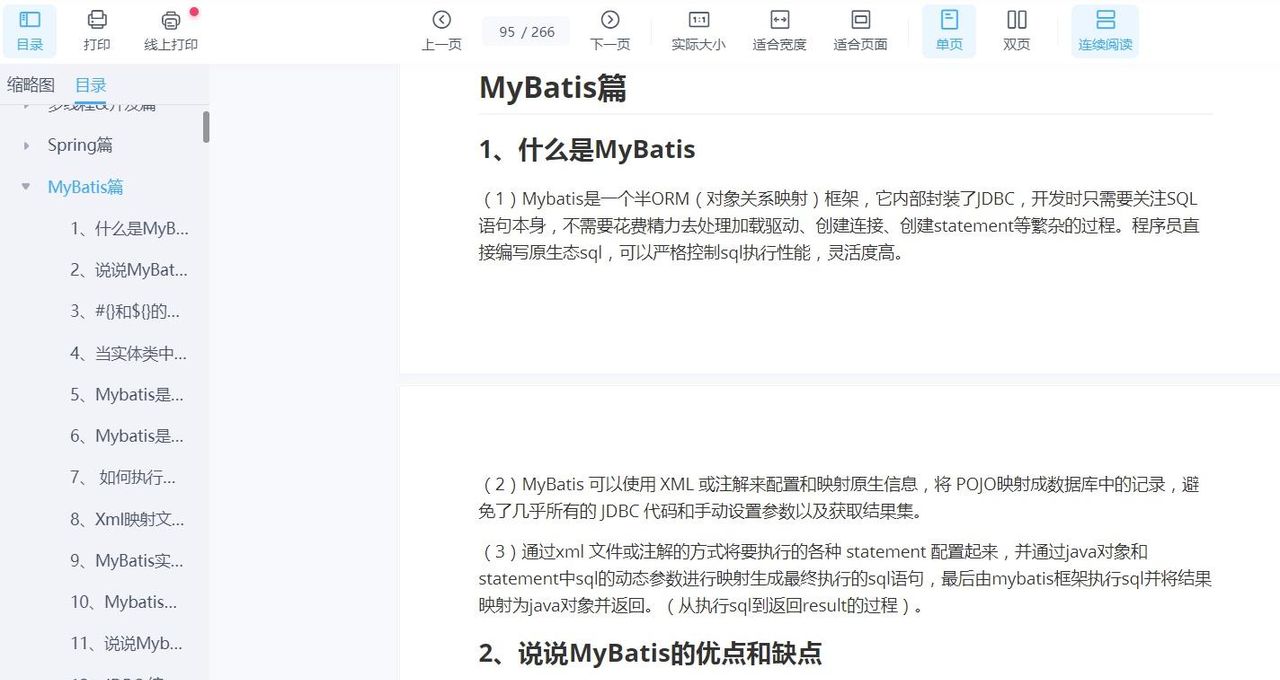Open chapter 9、MyBatis实... in the outline

tap(130, 561)
